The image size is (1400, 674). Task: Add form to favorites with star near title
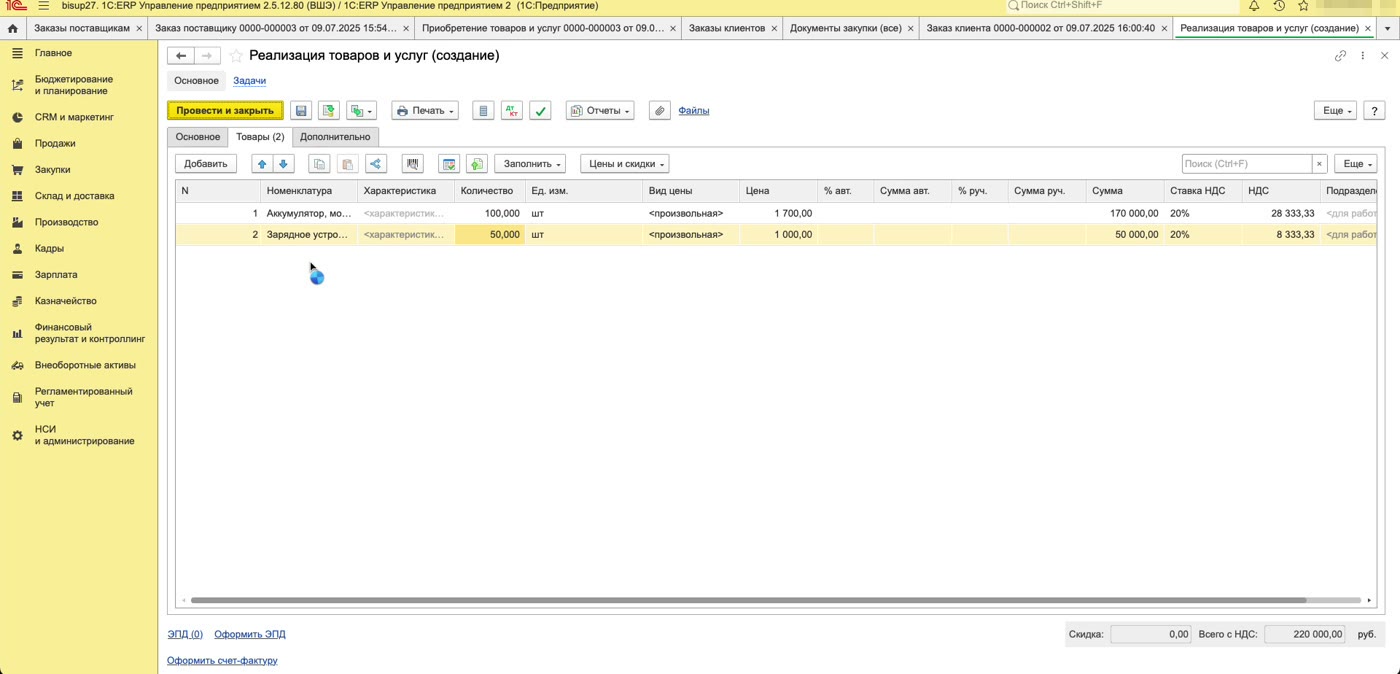pos(236,56)
